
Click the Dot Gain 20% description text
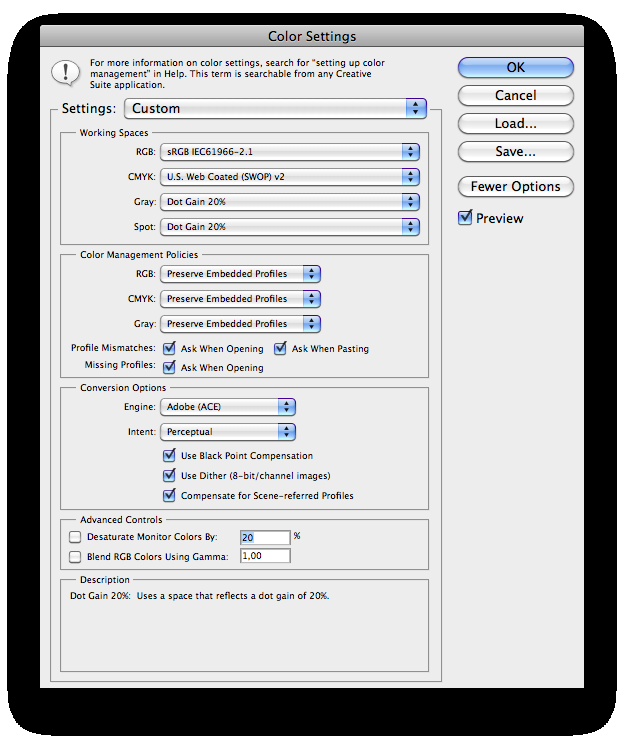[199, 596]
